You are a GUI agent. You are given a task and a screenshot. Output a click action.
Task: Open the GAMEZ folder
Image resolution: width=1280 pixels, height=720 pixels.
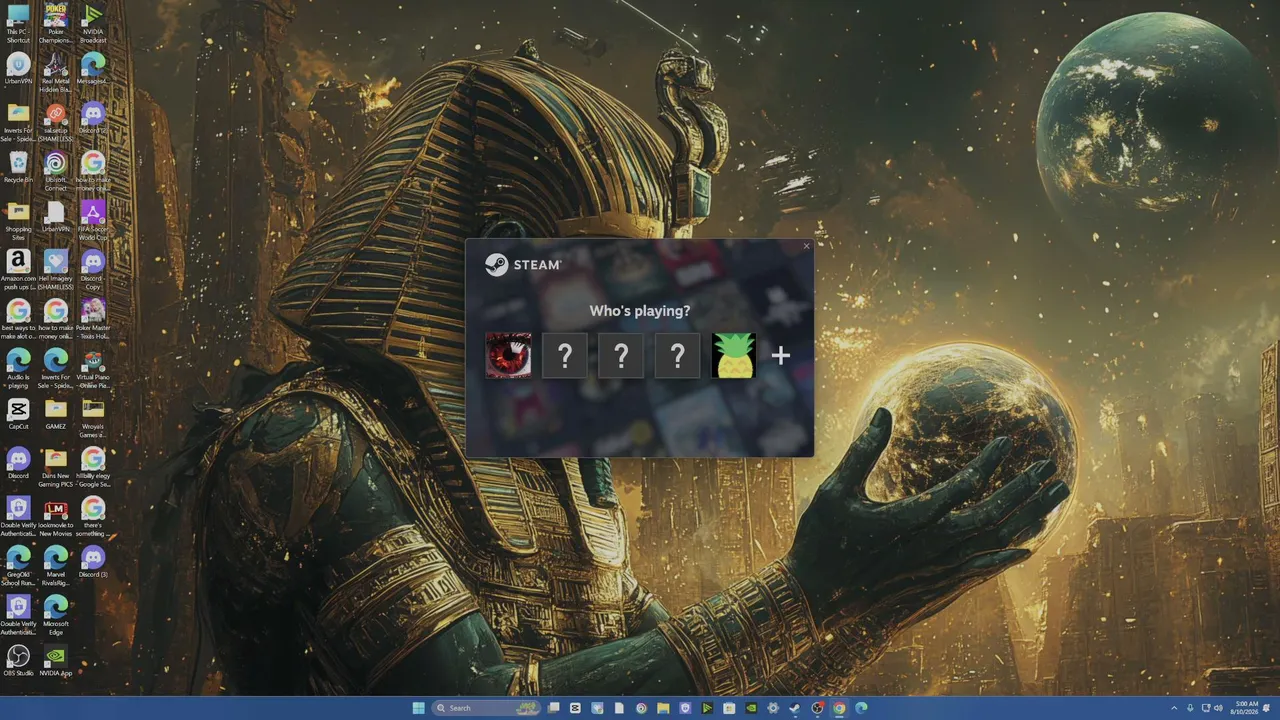pyautogui.click(x=56, y=414)
